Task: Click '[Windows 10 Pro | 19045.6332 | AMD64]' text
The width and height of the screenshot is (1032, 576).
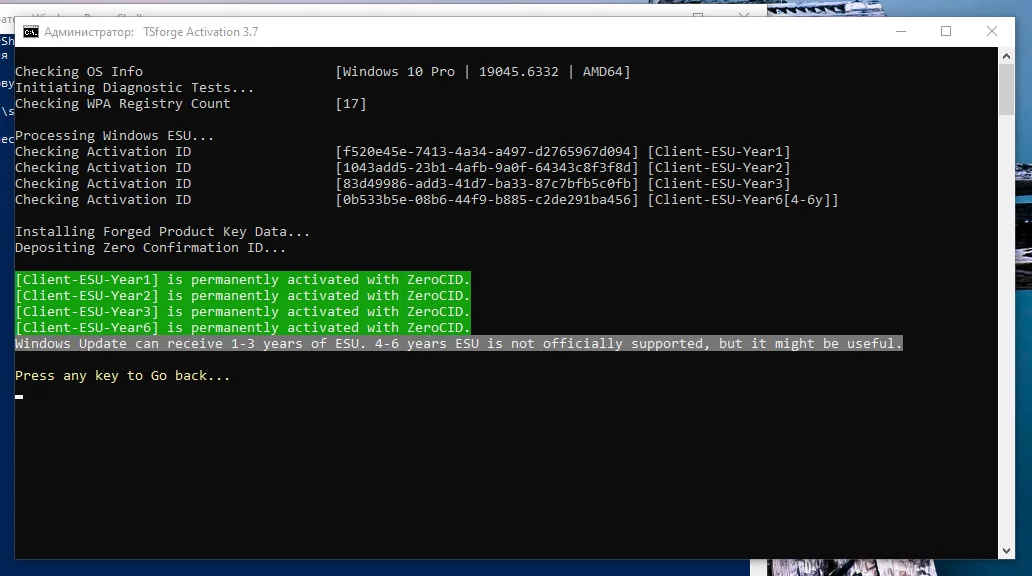Action: (482, 72)
